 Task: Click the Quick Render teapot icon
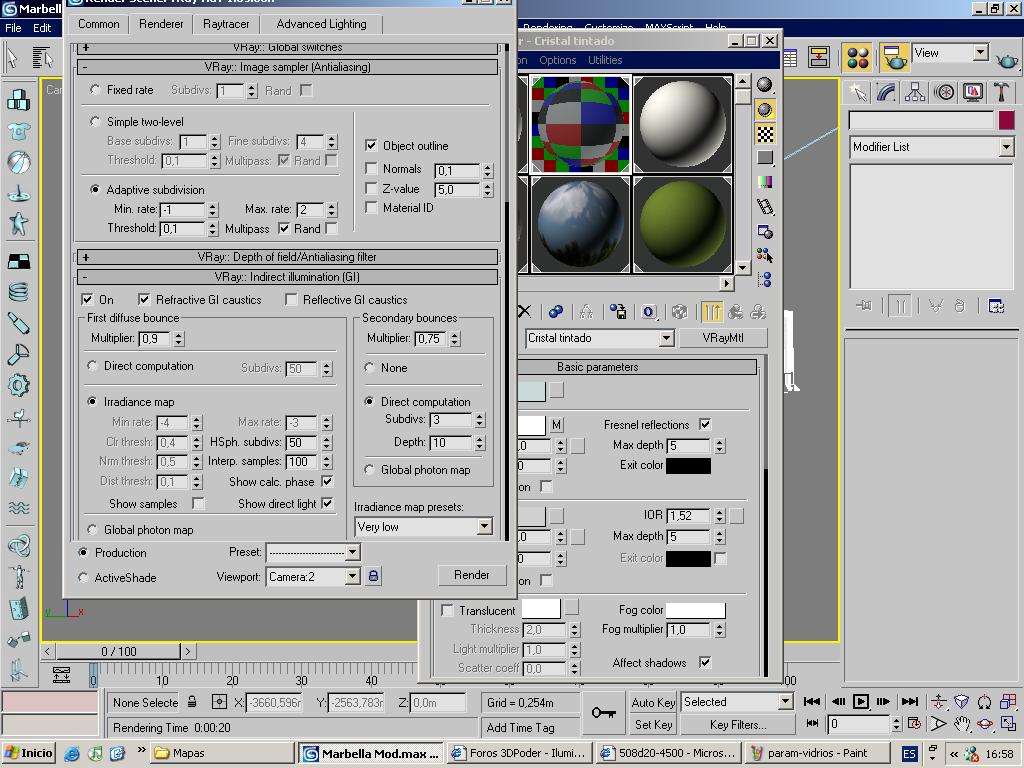1007,60
